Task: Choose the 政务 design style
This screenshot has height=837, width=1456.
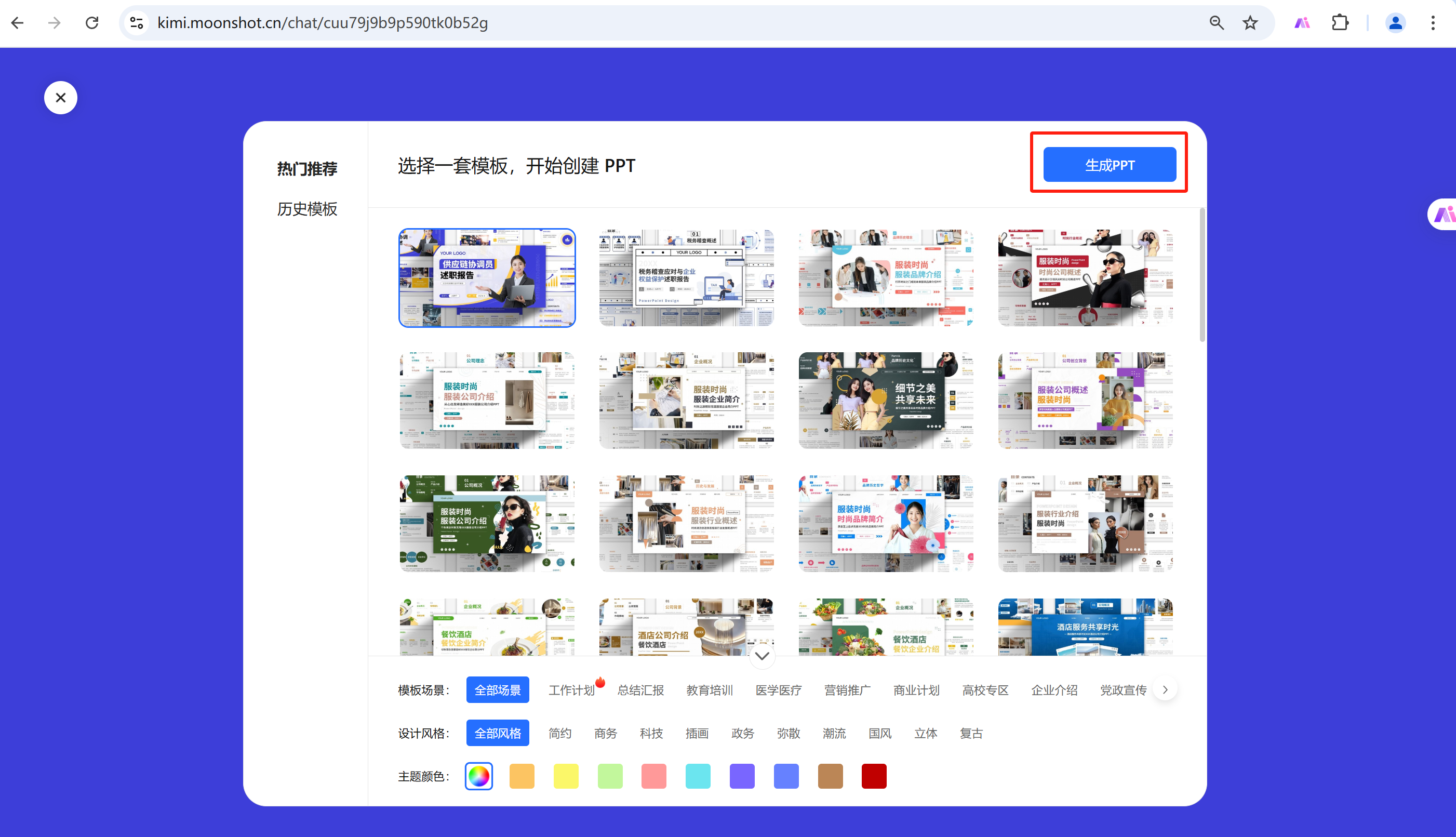Action: pyautogui.click(x=743, y=733)
